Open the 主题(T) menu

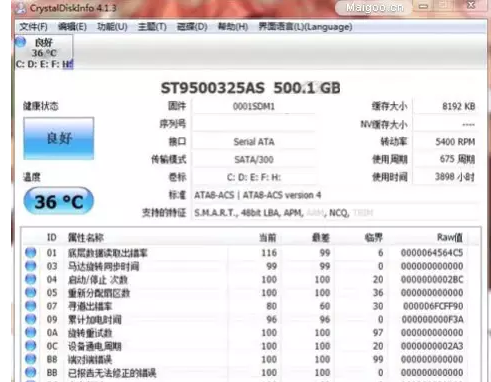point(152,27)
